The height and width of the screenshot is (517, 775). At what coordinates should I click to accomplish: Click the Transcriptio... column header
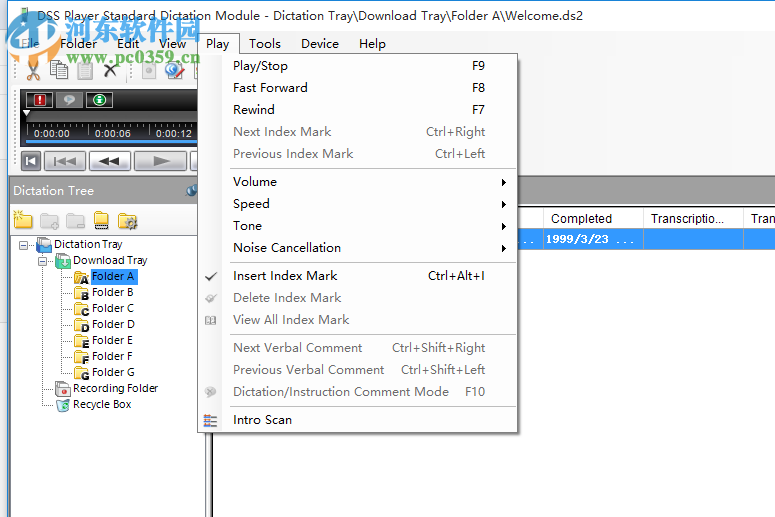(x=693, y=218)
